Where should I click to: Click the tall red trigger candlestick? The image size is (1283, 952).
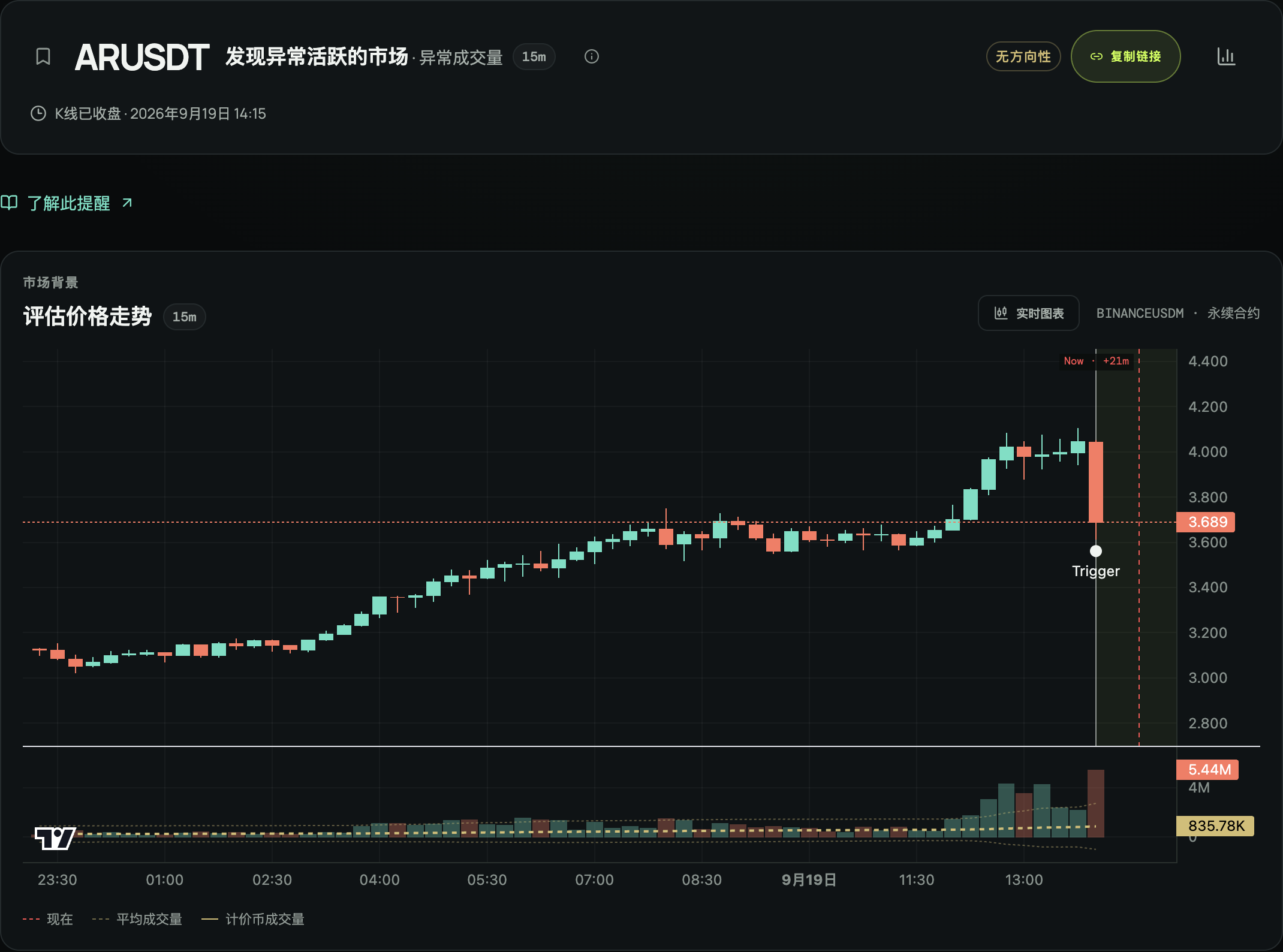click(x=1095, y=482)
